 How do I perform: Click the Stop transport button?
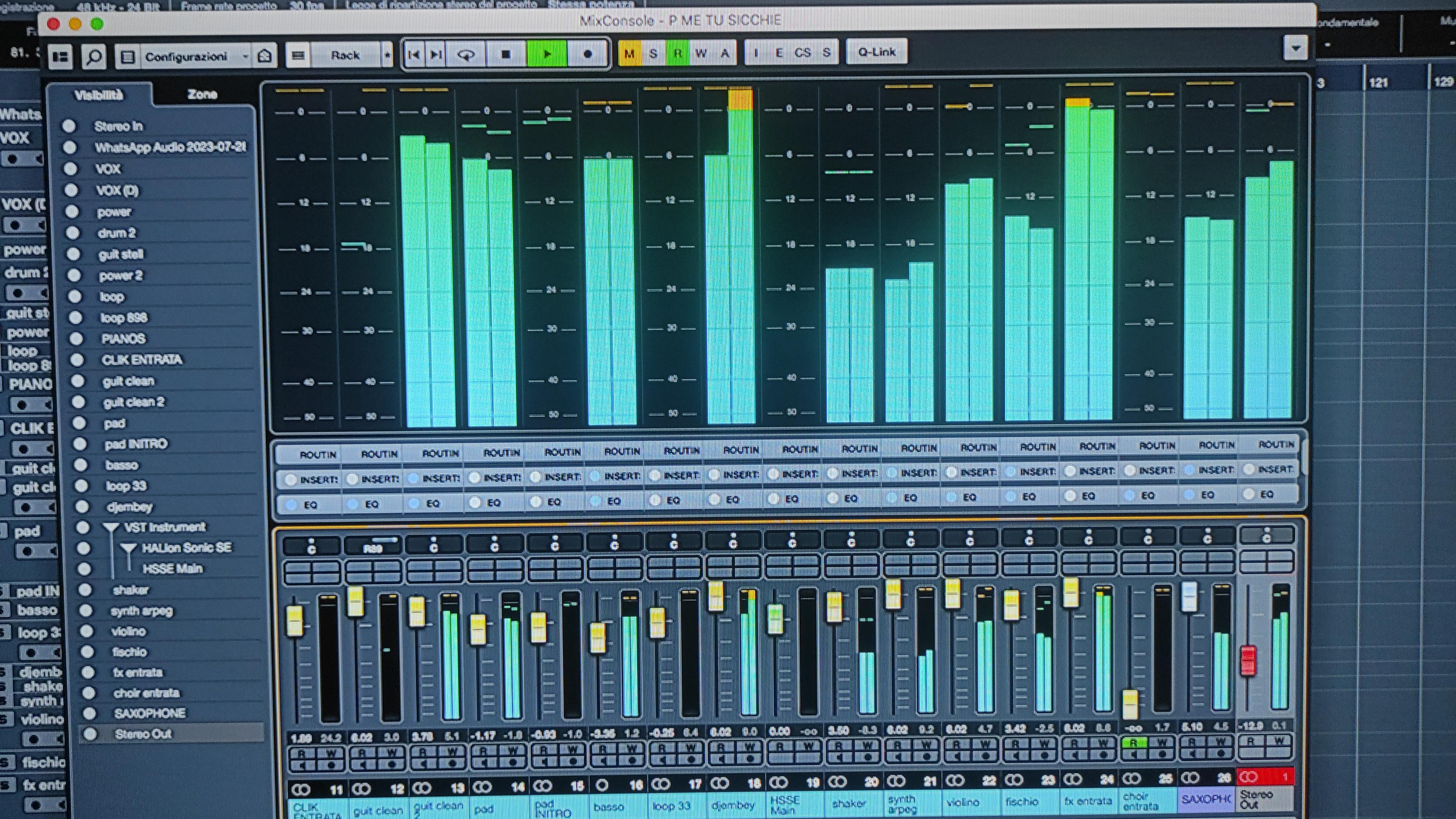pyautogui.click(x=506, y=55)
